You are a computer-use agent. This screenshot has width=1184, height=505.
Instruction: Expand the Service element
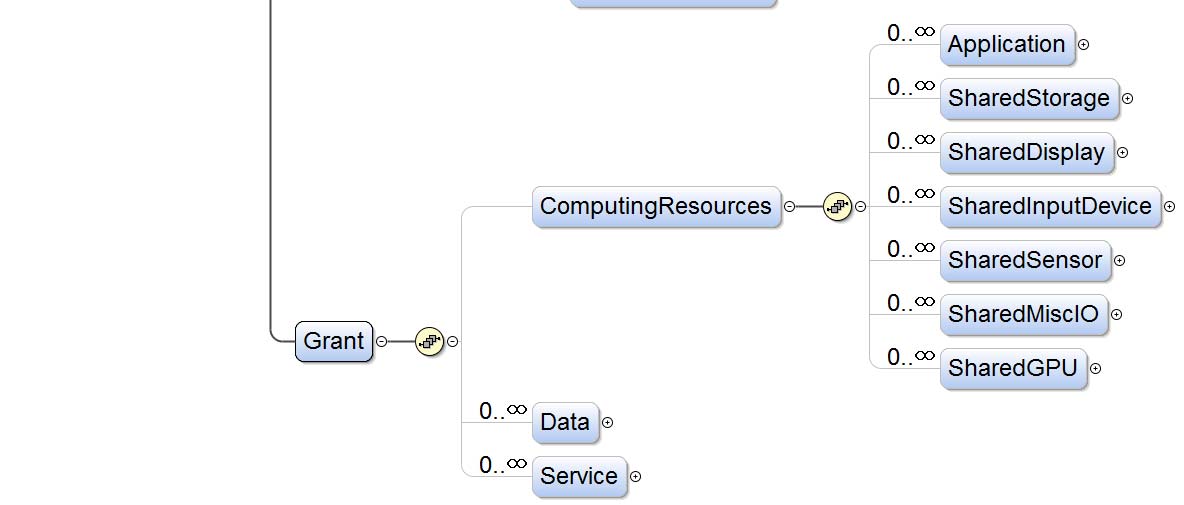point(635,477)
